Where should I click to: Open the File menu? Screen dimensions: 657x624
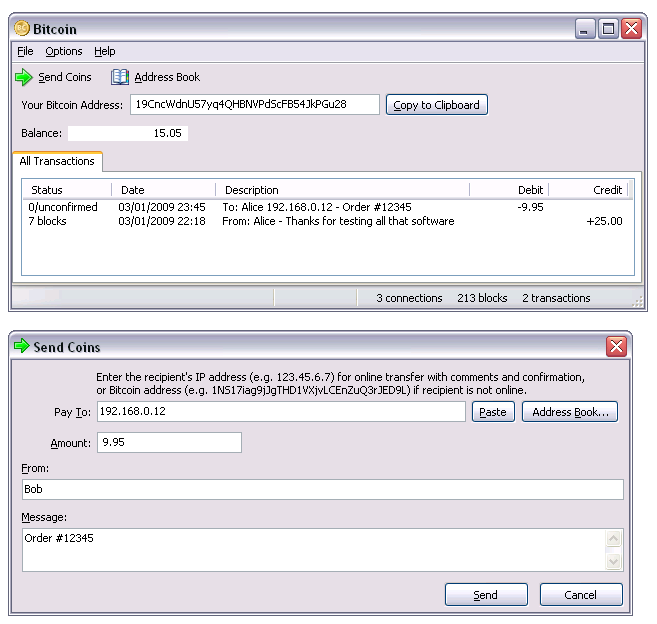[x=25, y=51]
